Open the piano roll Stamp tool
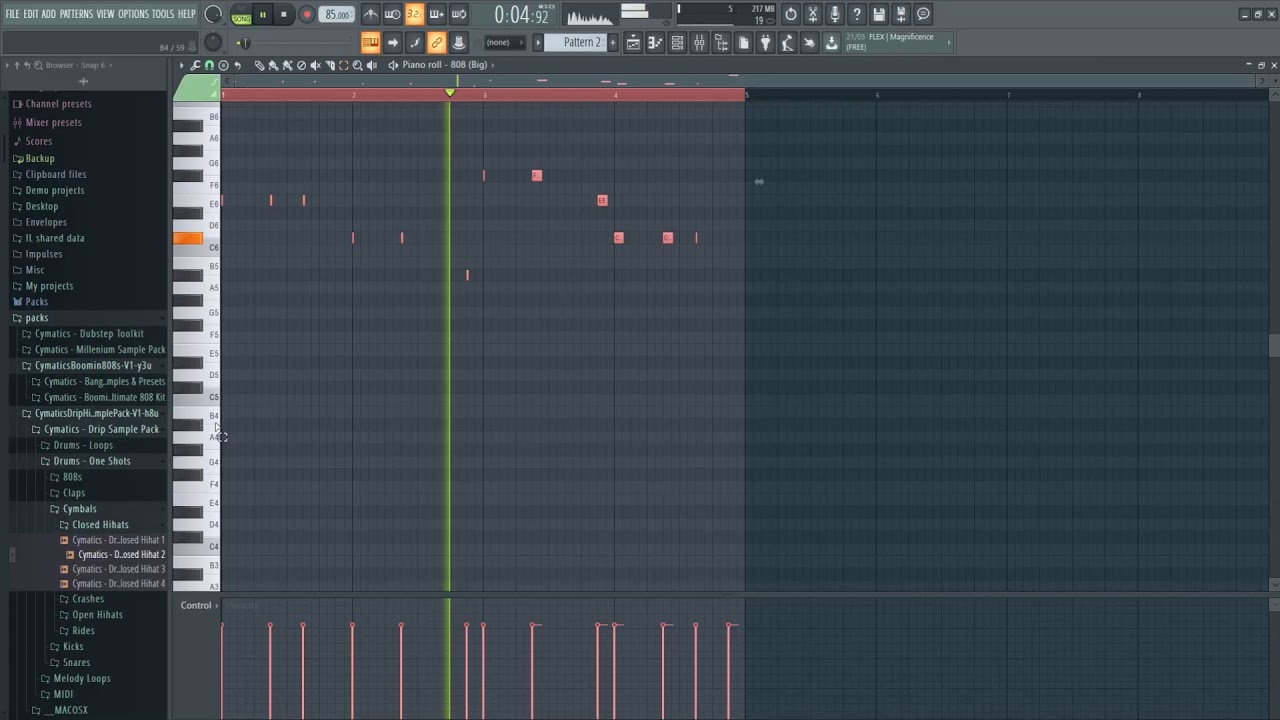1280x720 pixels. point(223,65)
